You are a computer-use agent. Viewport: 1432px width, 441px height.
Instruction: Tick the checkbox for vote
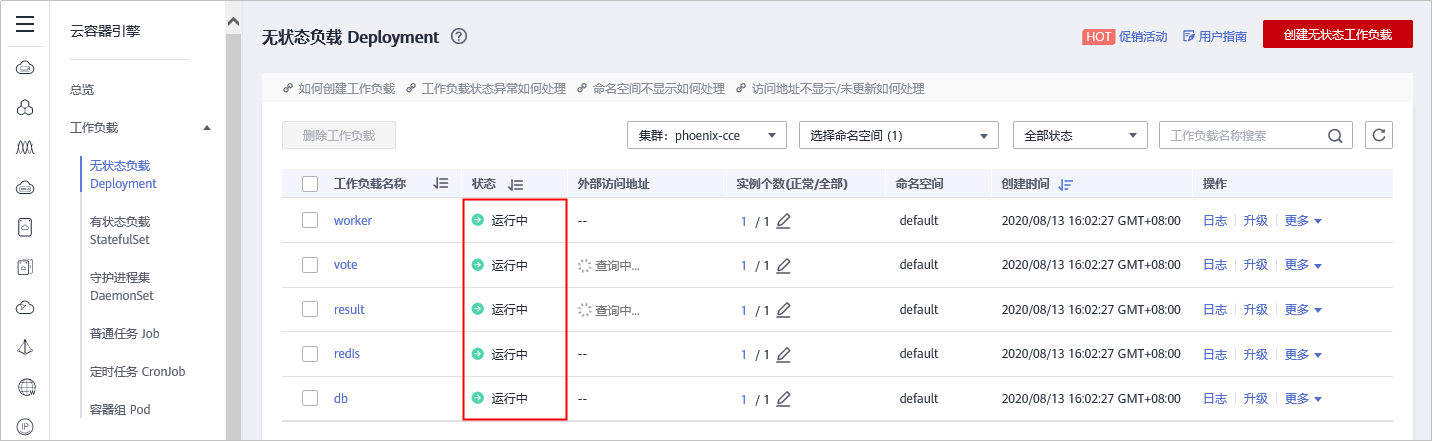310,265
